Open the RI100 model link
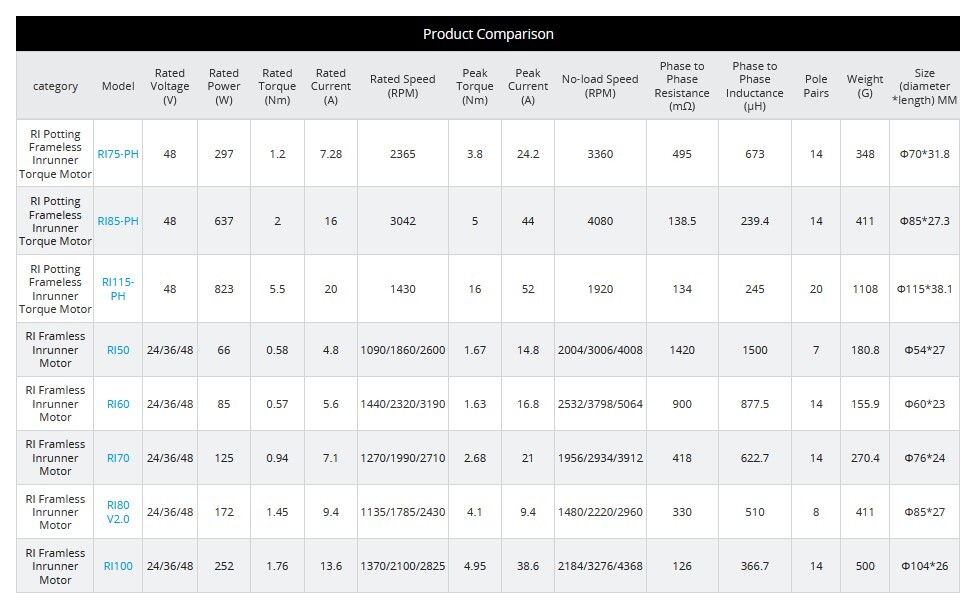The height and width of the screenshot is (603, 975). [x=118, y=566]
